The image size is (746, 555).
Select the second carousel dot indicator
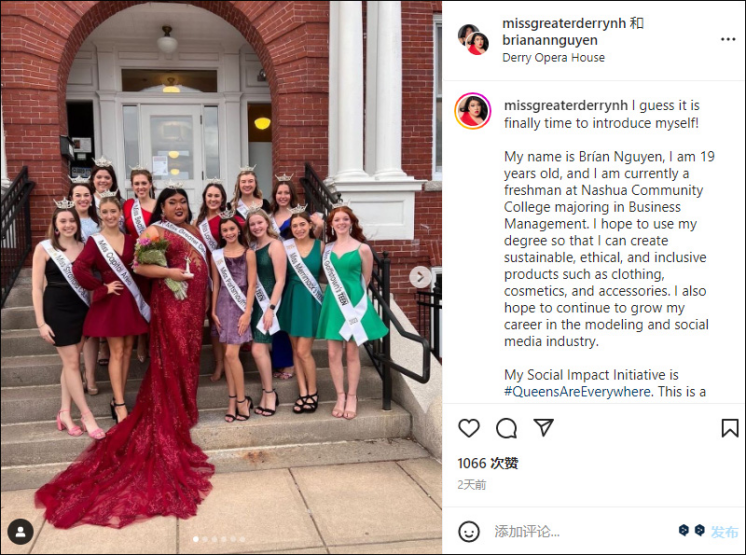[205, 539]
